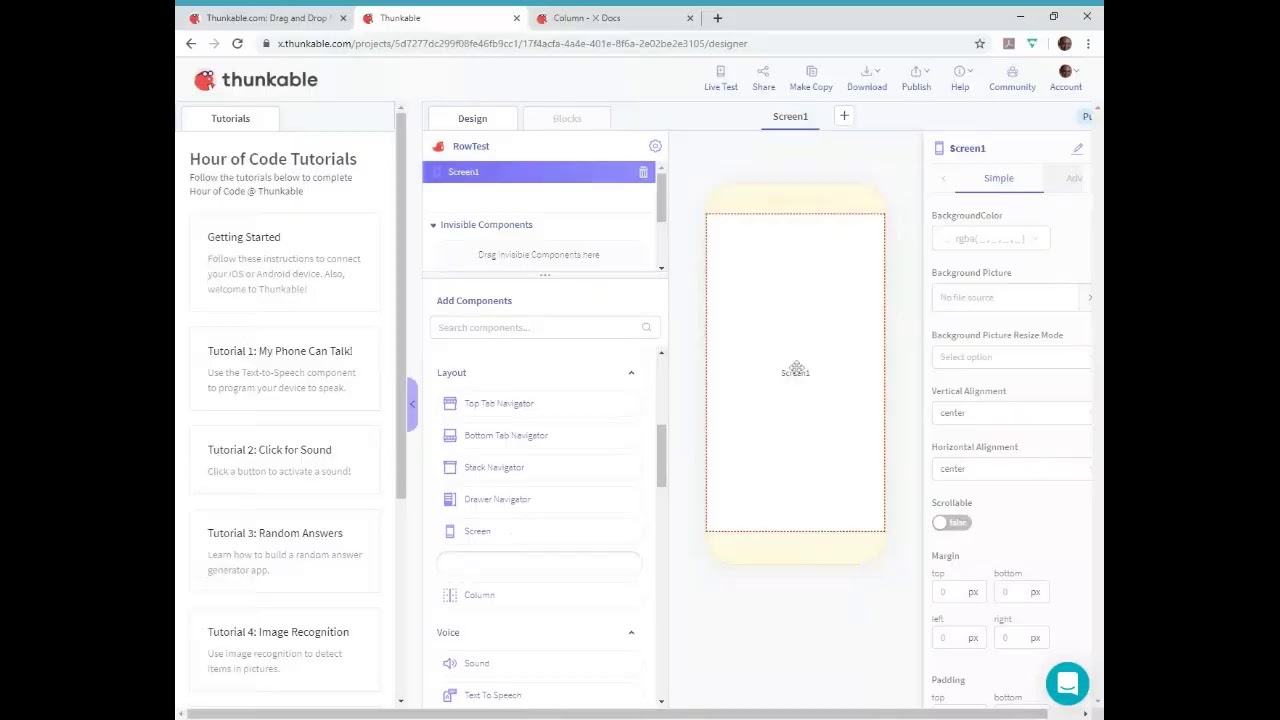The height and width of the screenshot is (720, 1280).
Task: Click the Live Test icon
Action: pyautogui.click(x=720, y=71)
